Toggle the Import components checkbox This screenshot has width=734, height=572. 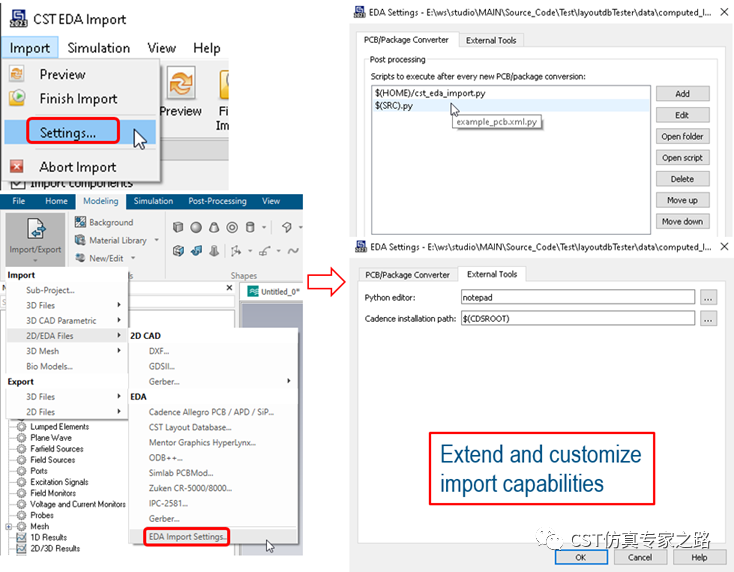17,183
